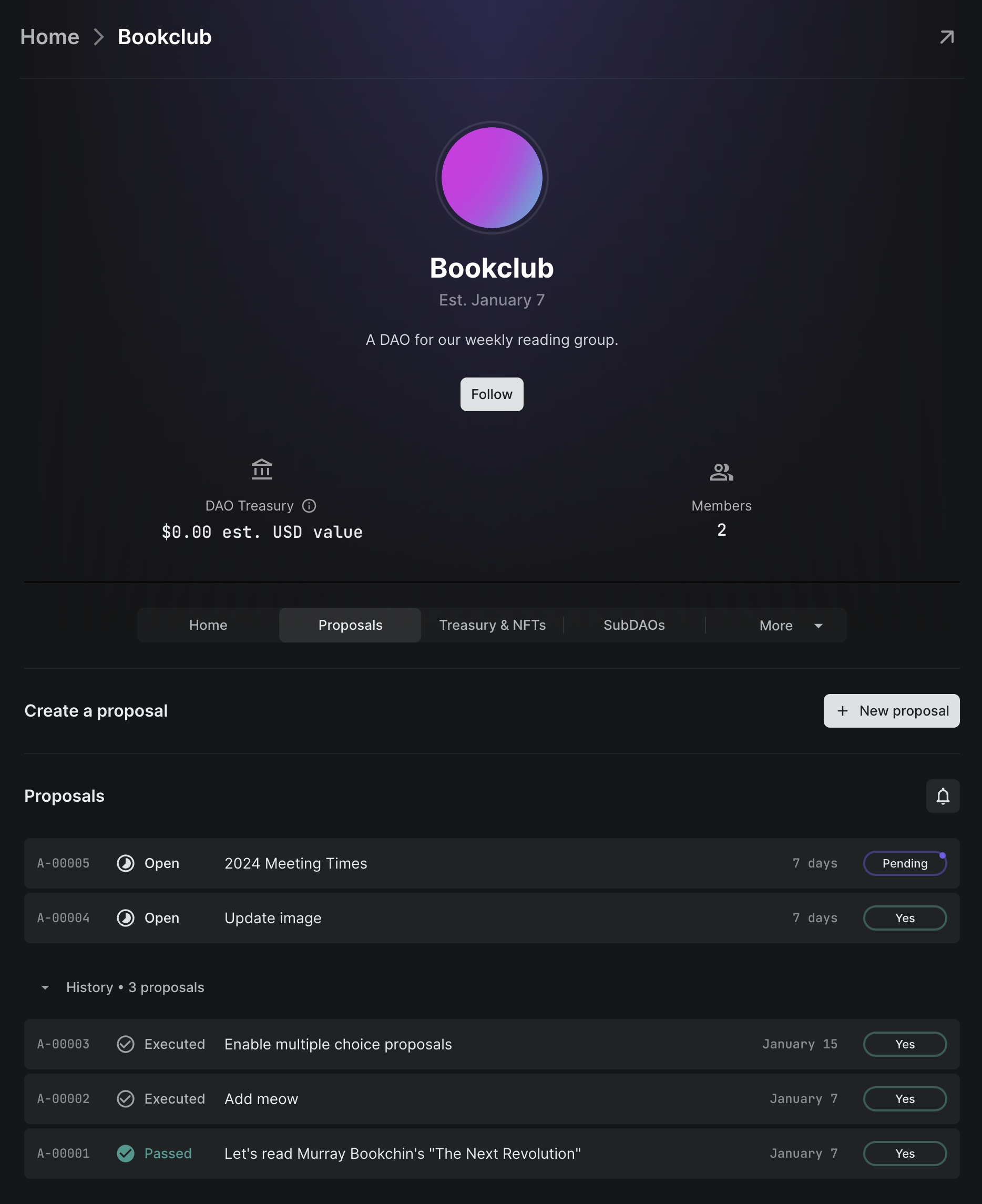Click the DAO Treasury info icon
This screenshot has width=982, height=1204.
coord(309,506)
